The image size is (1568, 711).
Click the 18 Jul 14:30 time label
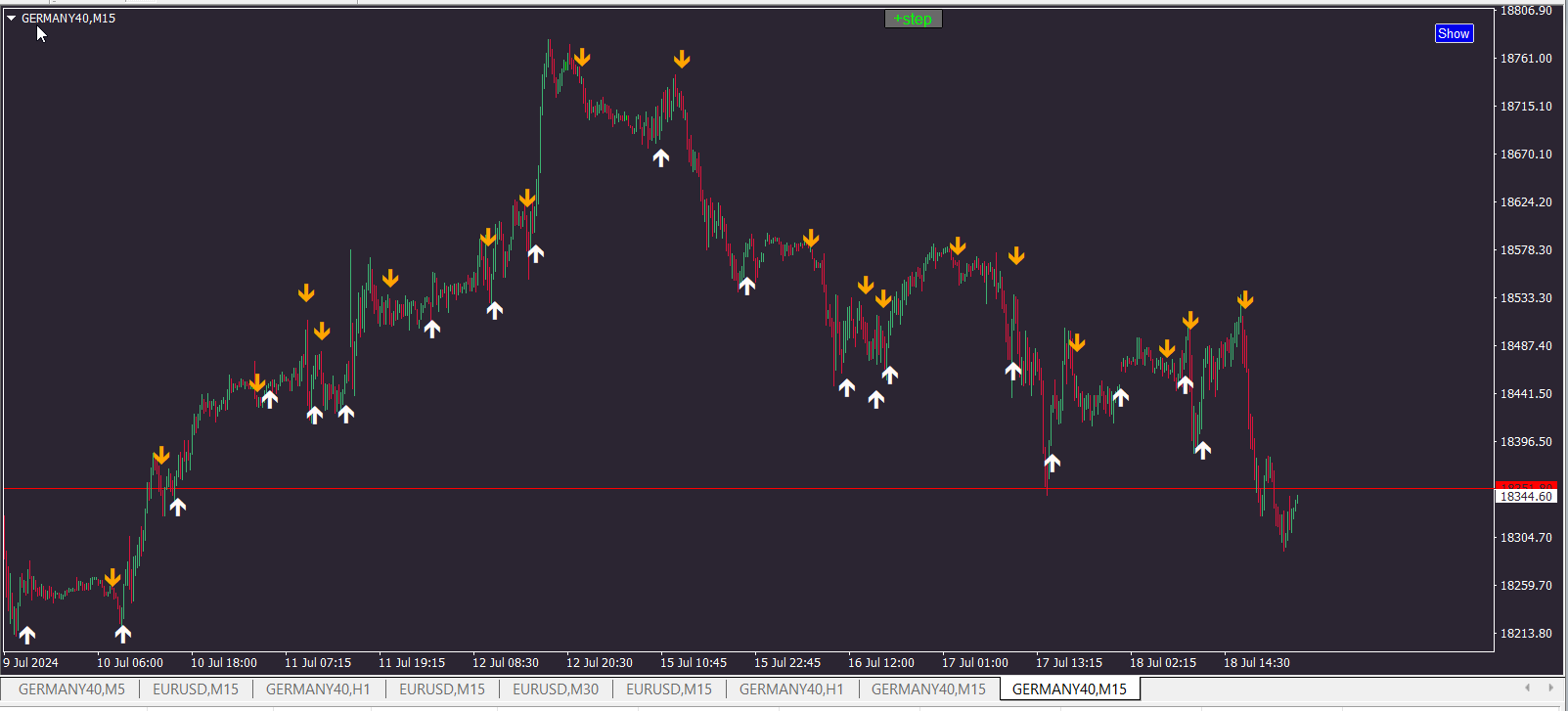pos(1257,663)
